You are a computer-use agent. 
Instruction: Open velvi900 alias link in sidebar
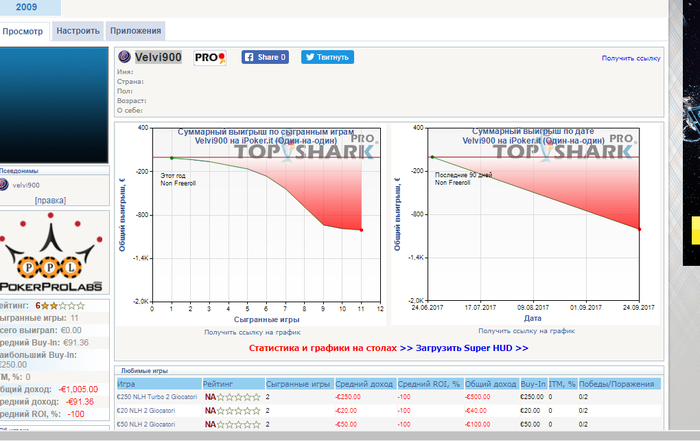click(26, 185)
